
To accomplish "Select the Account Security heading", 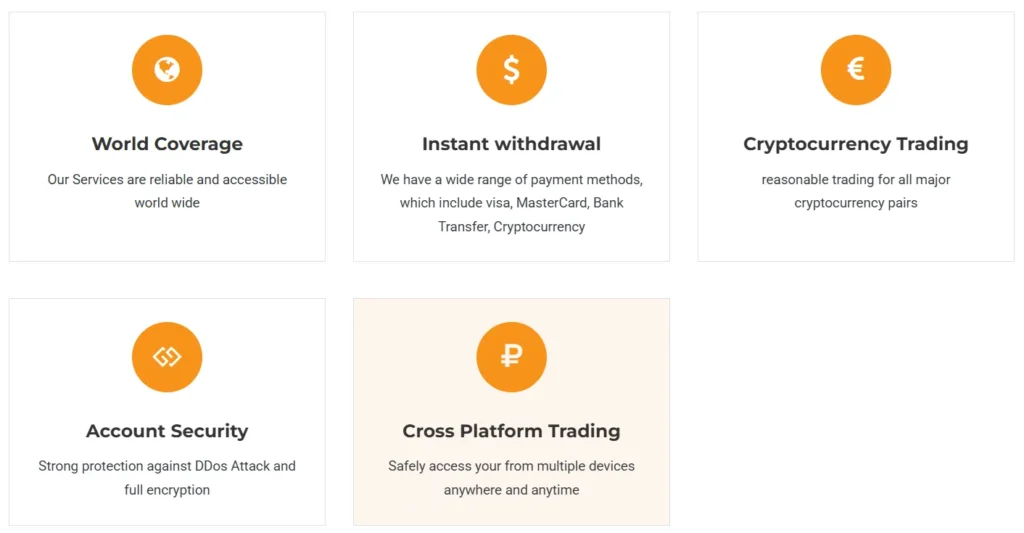I will [167, 431].
